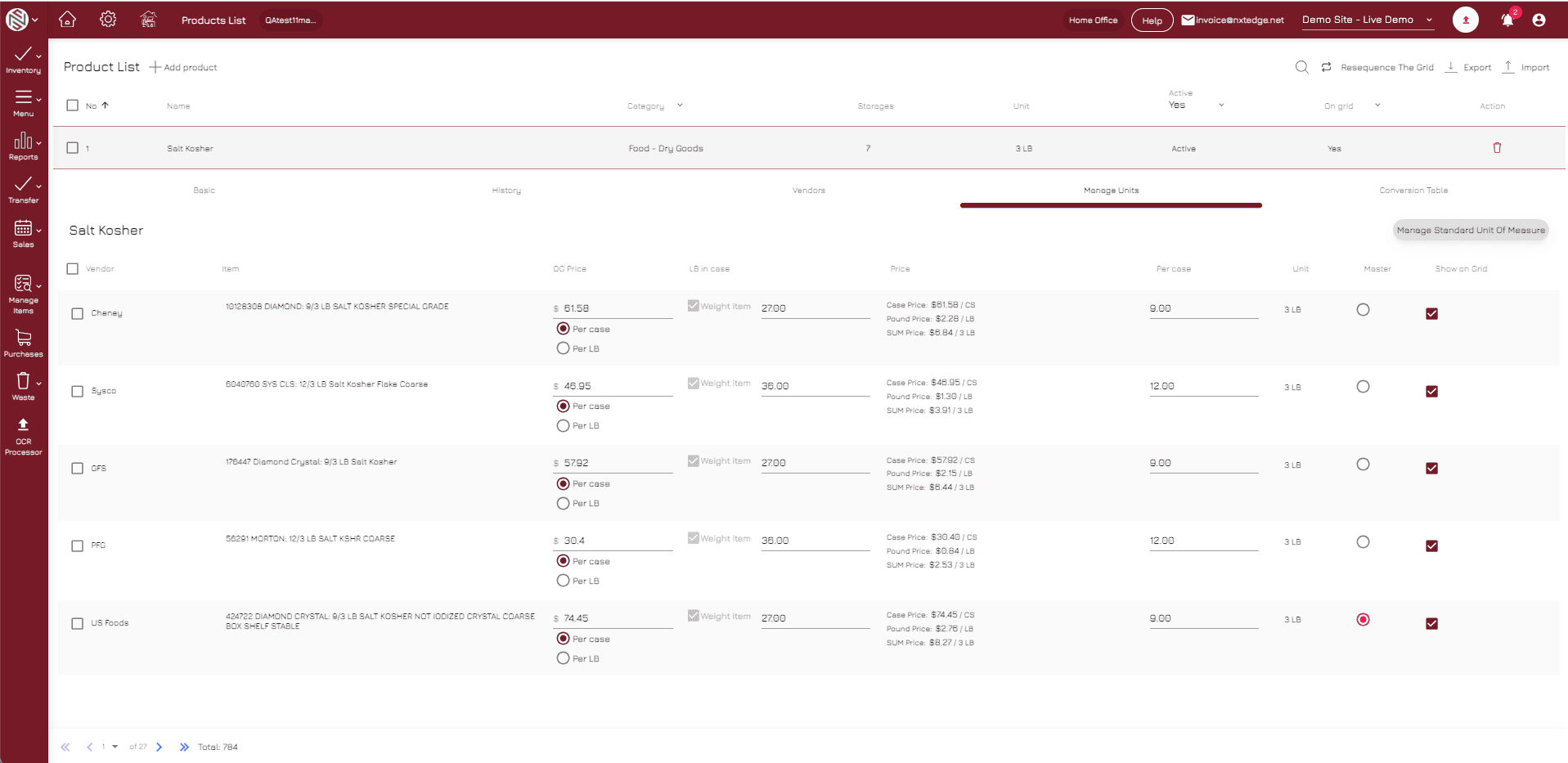Click the search magnifier icon

click(x=1301, y=67)
